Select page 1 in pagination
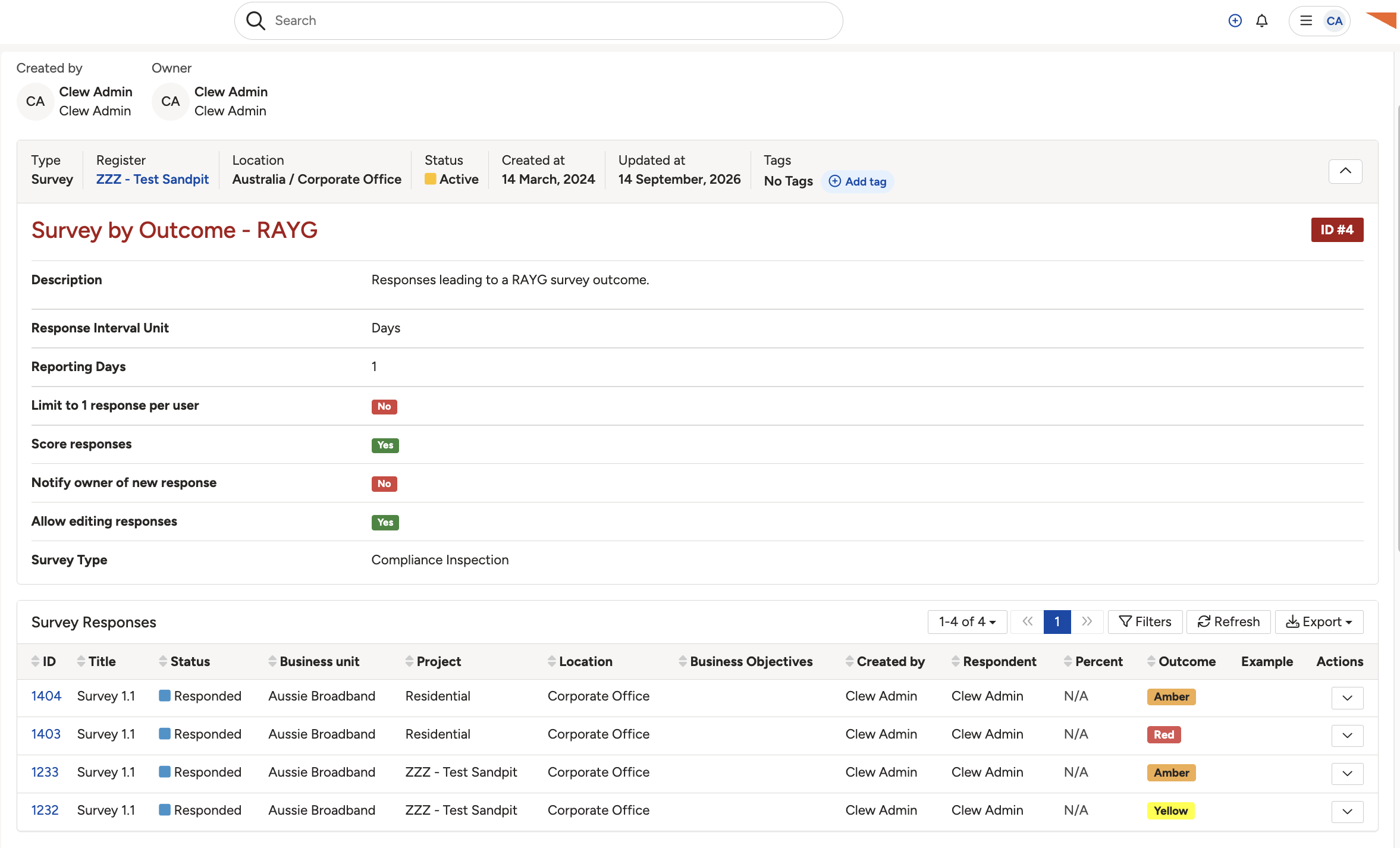This screenshot has width=1400, height=848. click(1057, 622)
